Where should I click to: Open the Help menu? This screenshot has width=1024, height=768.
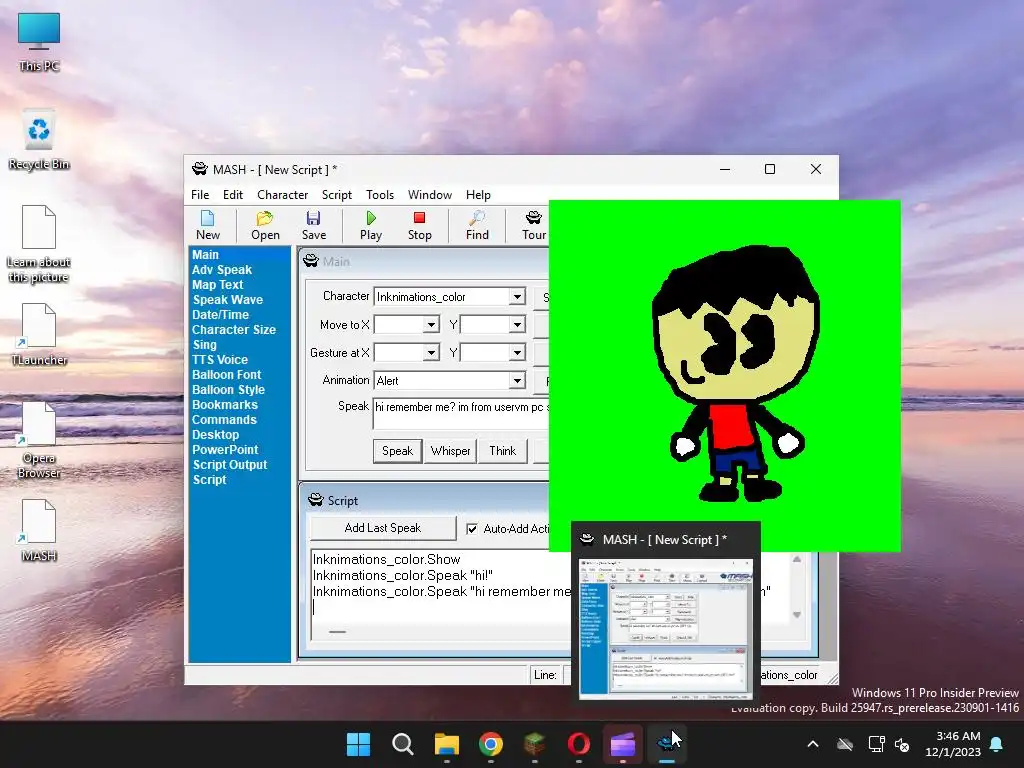point(478,195)
